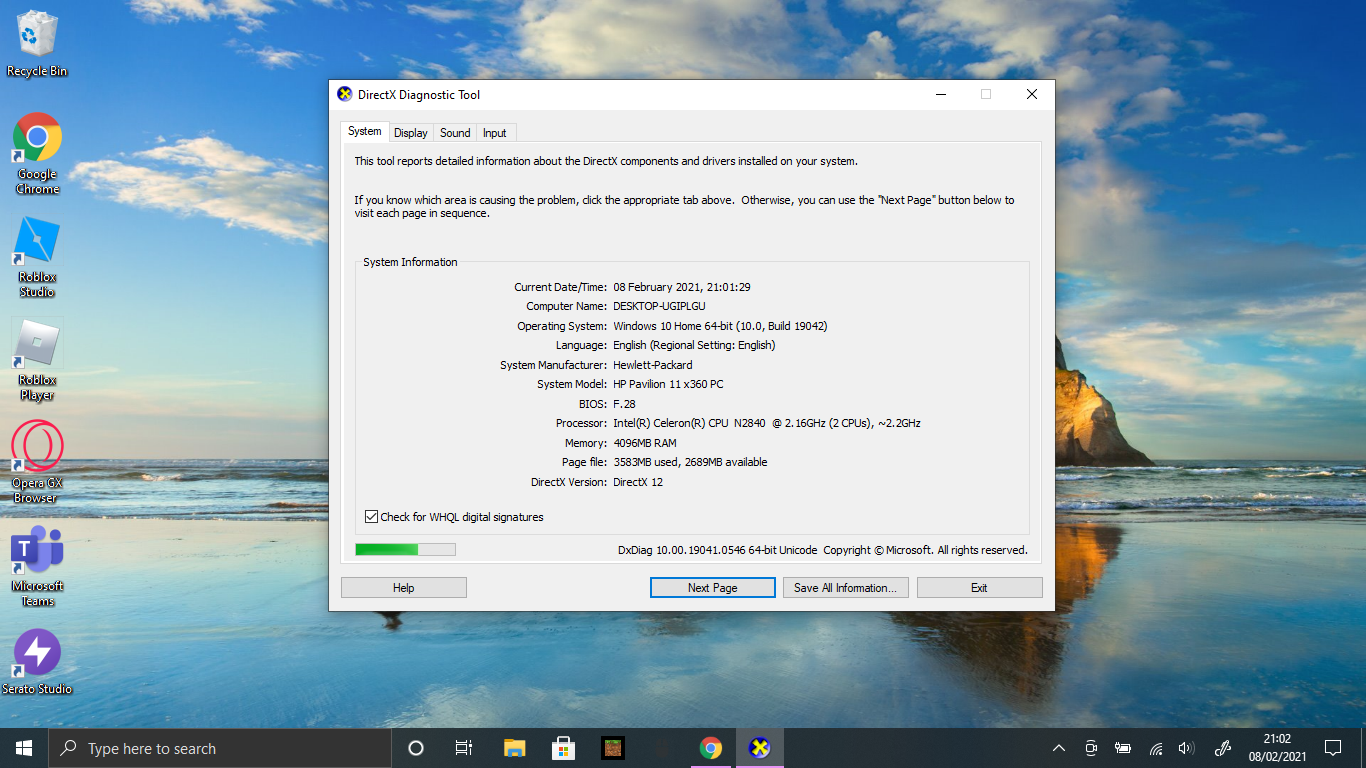
Task: Switch to the Display tab
Action: tap(410, 133)
